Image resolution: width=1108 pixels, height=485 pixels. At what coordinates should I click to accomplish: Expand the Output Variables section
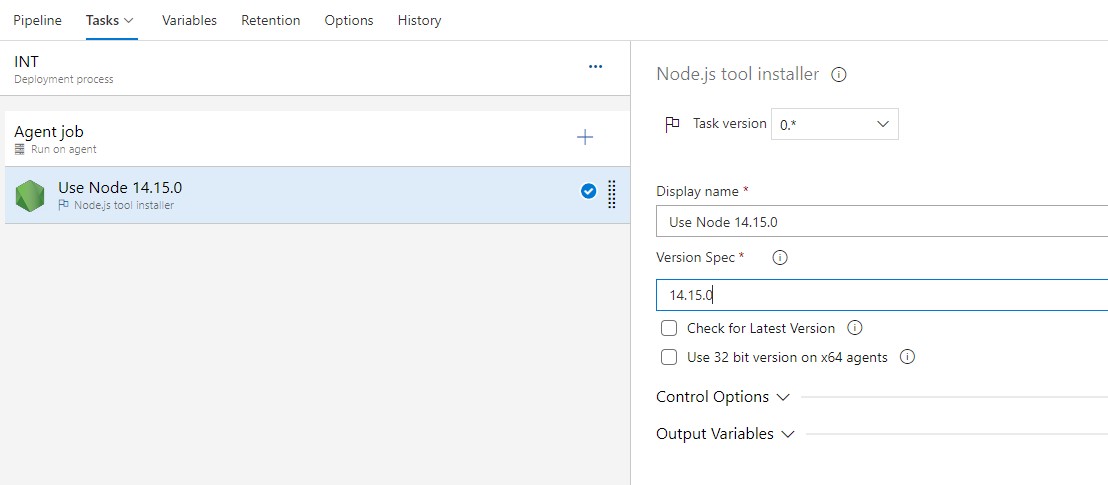click(725, 434)
